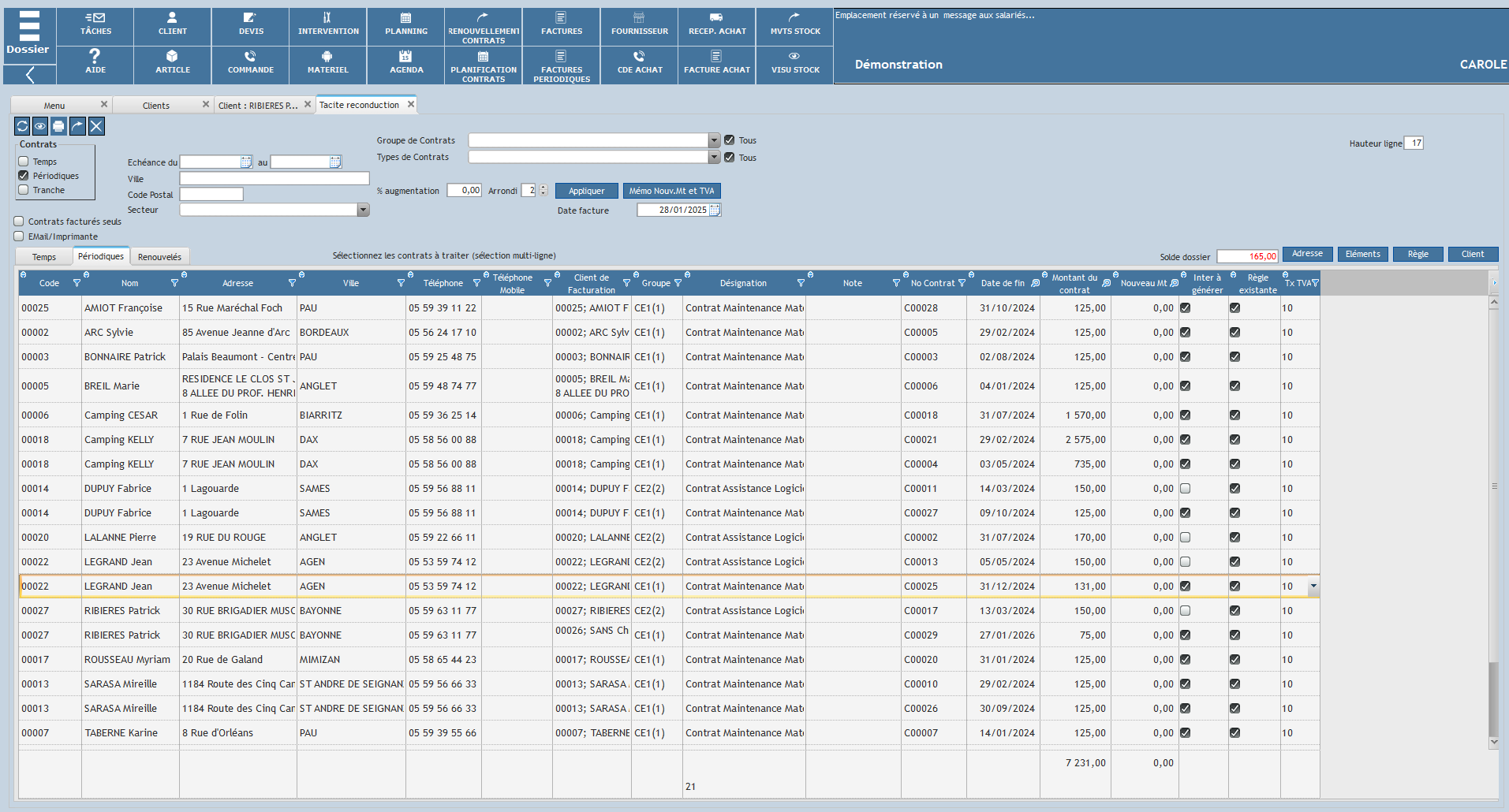Image resolution: width=1509 pixels, height=812 pixels.
Task: Toggle Inter à générer for contract C00011
Action: pyautogui.click(x=1185, y=488)
